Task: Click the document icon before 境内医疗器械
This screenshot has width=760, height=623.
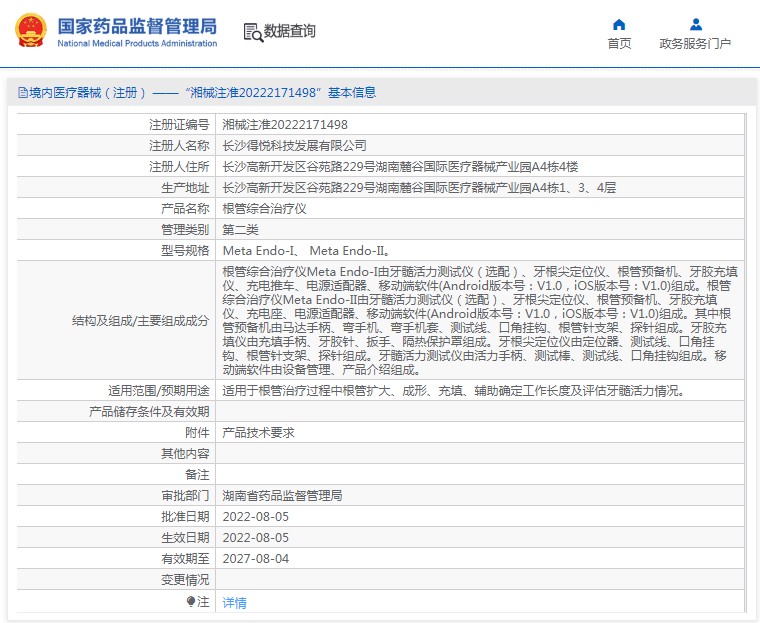Action: click(22, 93)
